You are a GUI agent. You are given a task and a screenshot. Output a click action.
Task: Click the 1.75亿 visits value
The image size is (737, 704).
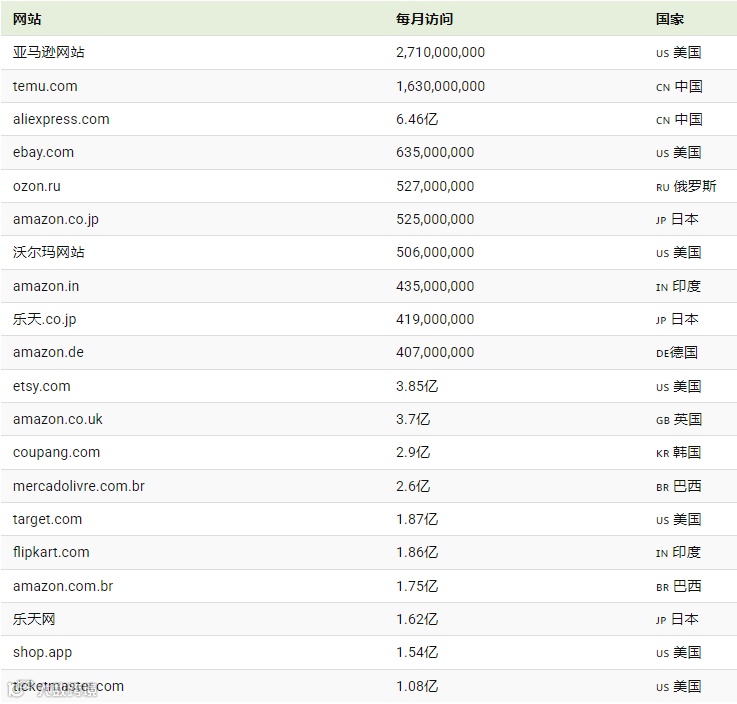[x=417, y=586]
